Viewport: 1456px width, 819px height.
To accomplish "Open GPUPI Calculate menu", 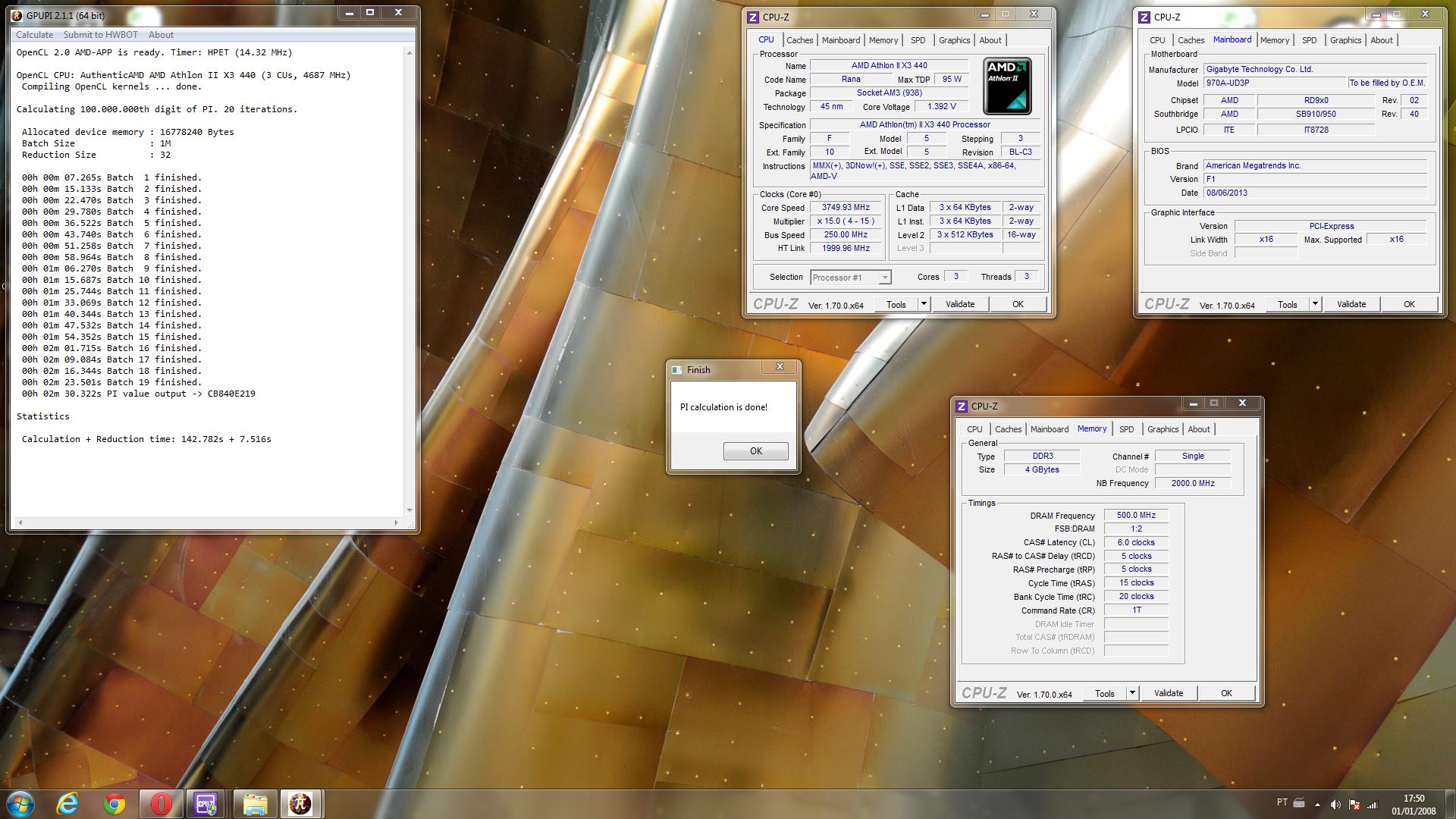I will (x=34, y=35).
